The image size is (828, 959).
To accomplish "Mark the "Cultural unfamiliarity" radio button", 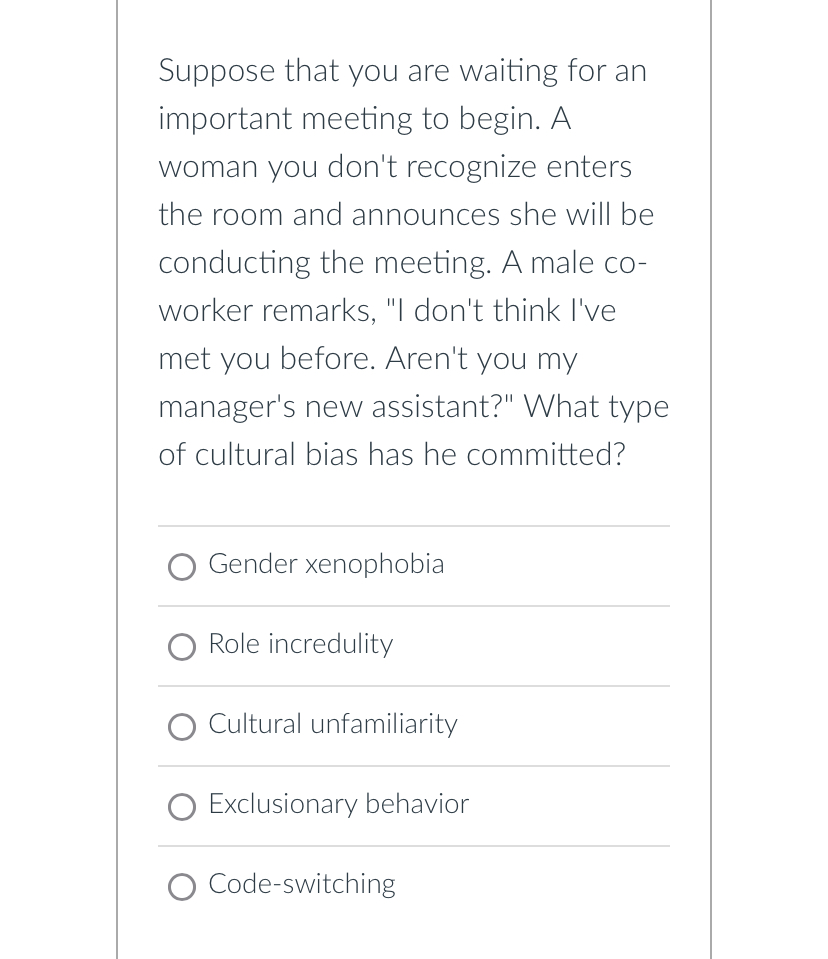I will click(182, 727).
